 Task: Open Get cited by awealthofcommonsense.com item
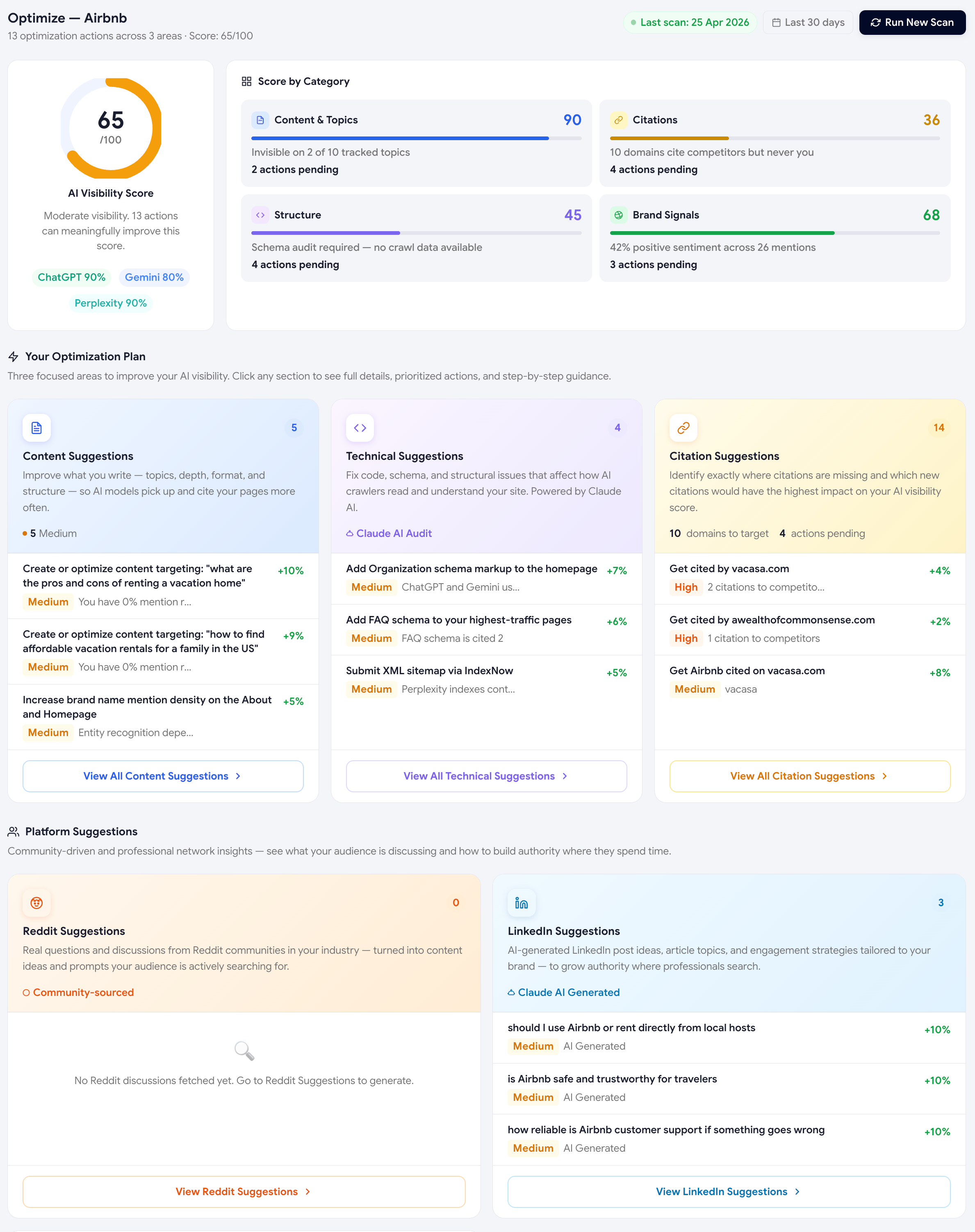809,630
